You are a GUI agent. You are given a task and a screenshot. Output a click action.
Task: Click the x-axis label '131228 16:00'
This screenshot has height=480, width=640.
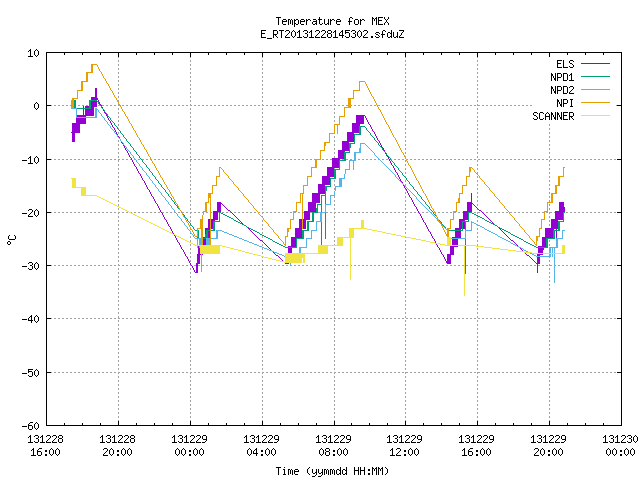click(x=45, y=446)
